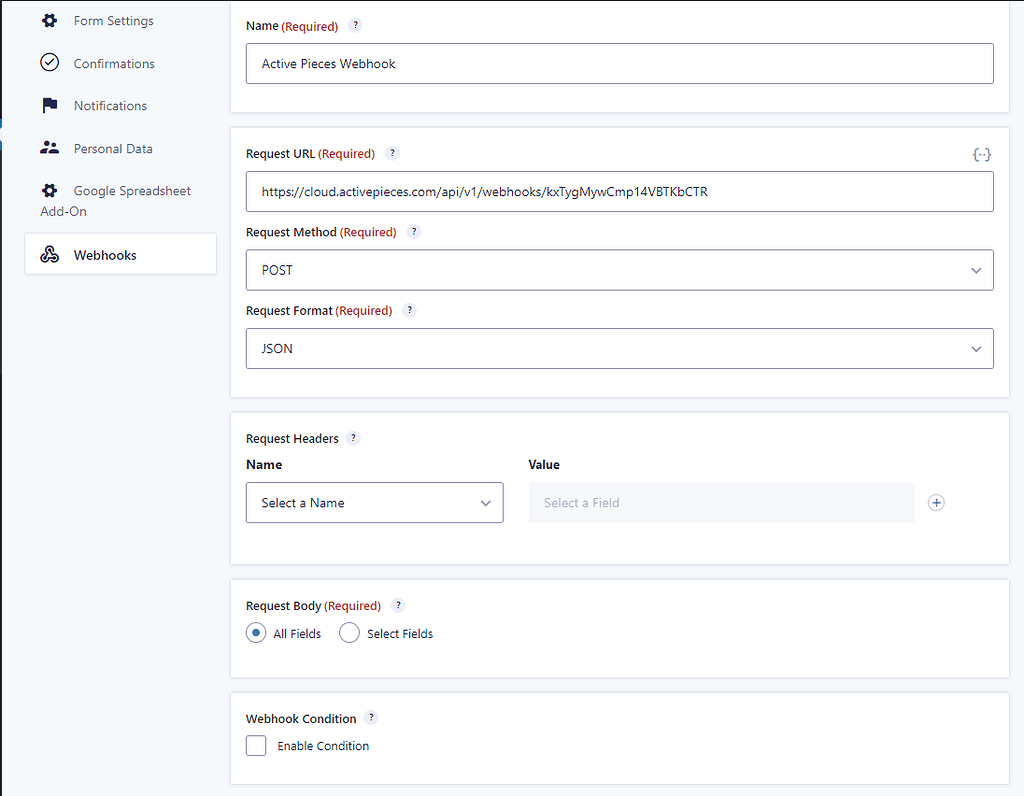
Task: Expand the Request Format dropdown
Action: click(619, 348)
